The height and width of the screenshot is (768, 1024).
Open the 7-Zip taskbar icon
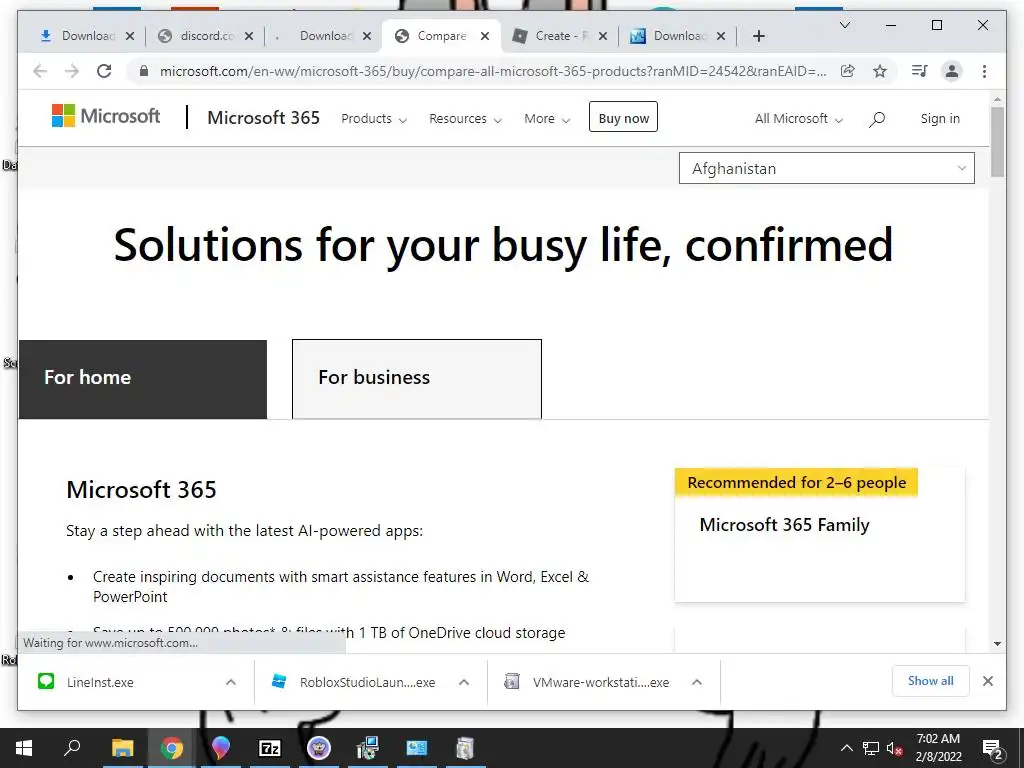(270, 748)
